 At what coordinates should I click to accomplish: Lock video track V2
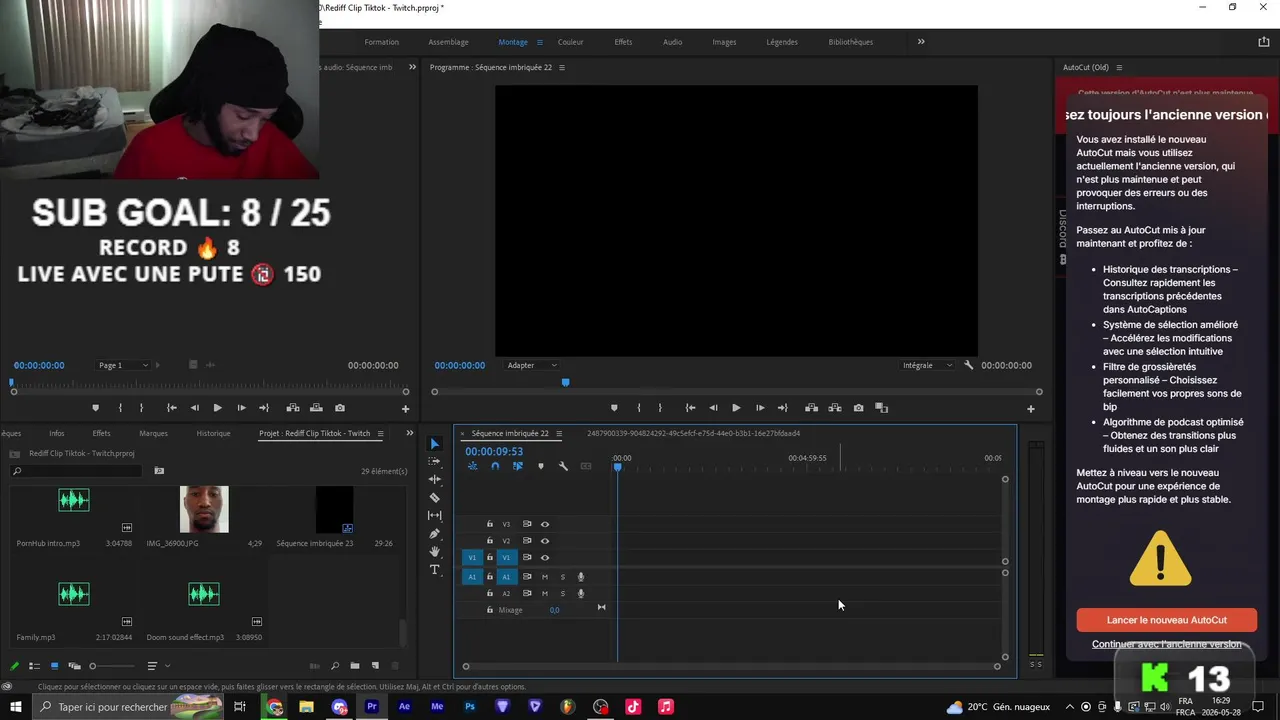pos(489,541)
